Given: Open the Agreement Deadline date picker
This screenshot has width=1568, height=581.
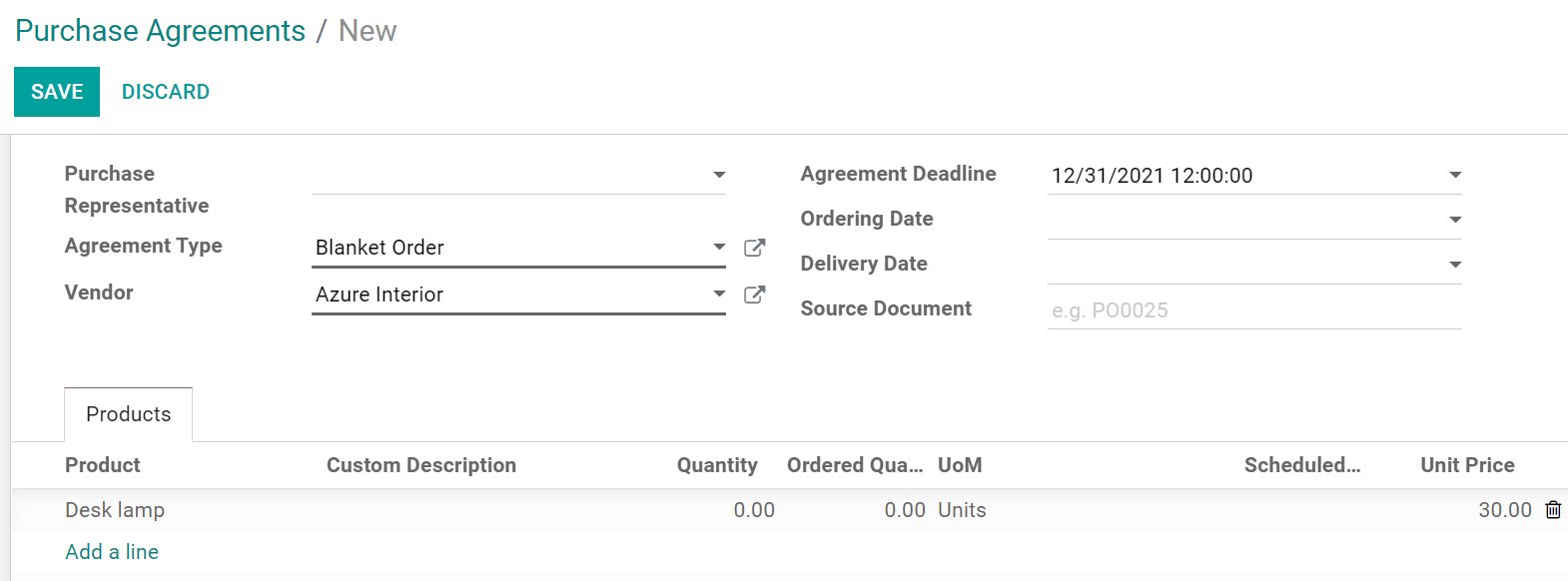Looking at the screenshot, I should coord(1456,175).
